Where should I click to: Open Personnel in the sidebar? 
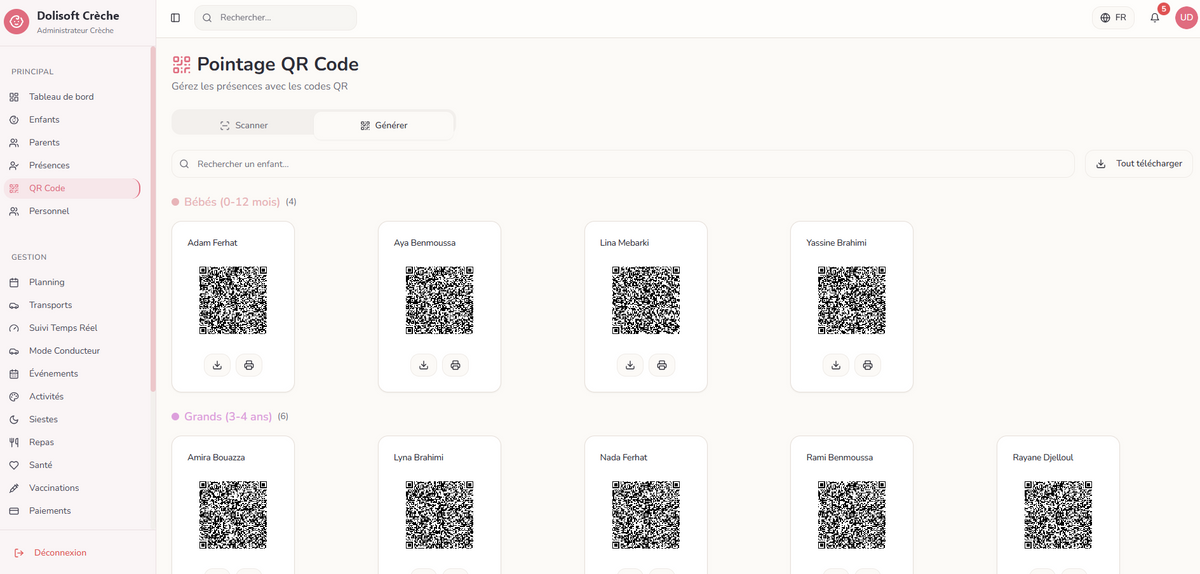pos(72,211)
